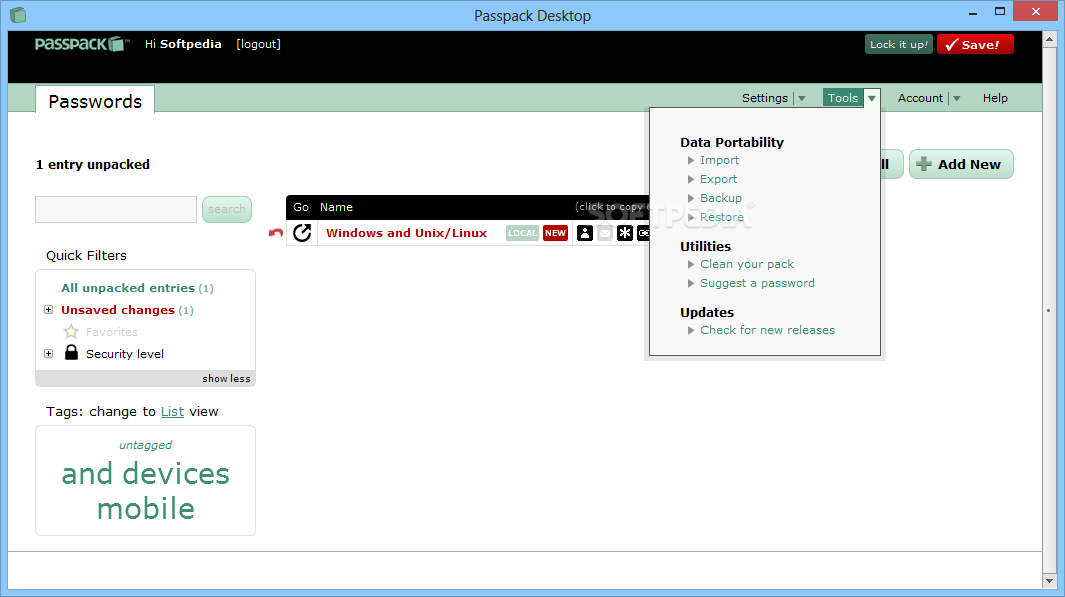The width and height of the screenshot is (1065, 597).
Task: Click the vertical scrollbar up arrow
Action: click(x=1049, y=39)
